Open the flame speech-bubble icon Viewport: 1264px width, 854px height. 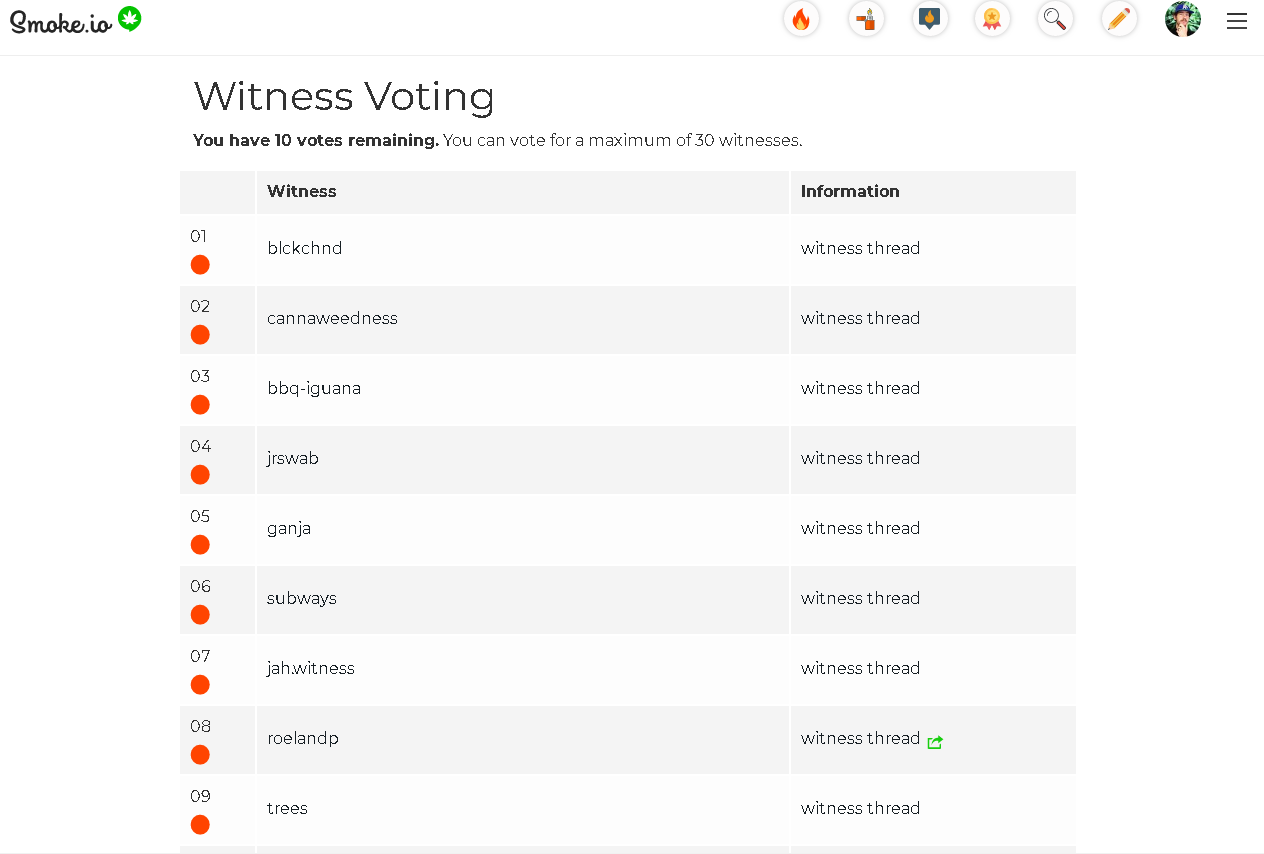(930, 19)
